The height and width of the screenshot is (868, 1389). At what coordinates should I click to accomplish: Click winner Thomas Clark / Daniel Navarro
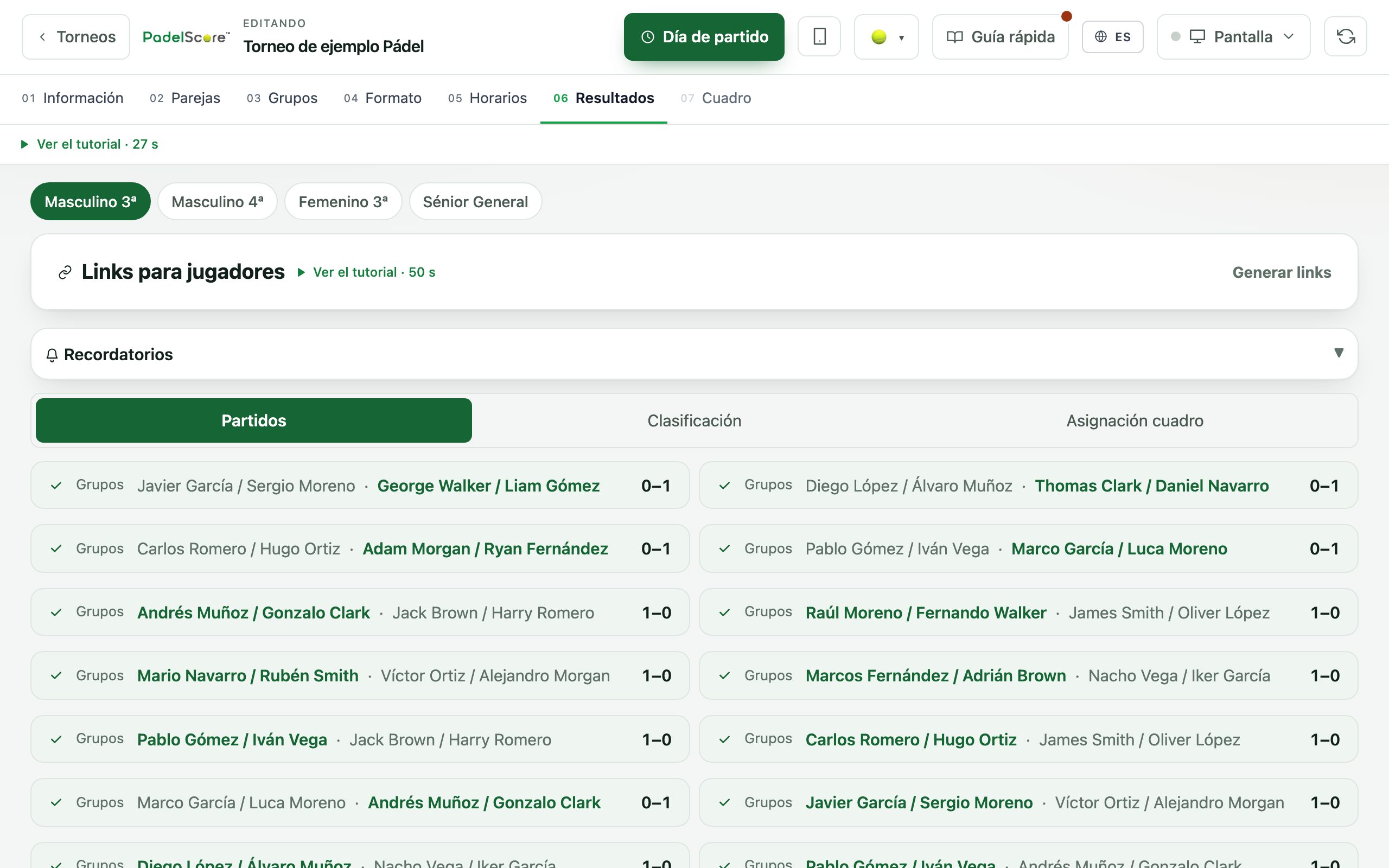tap(1151, 486)
